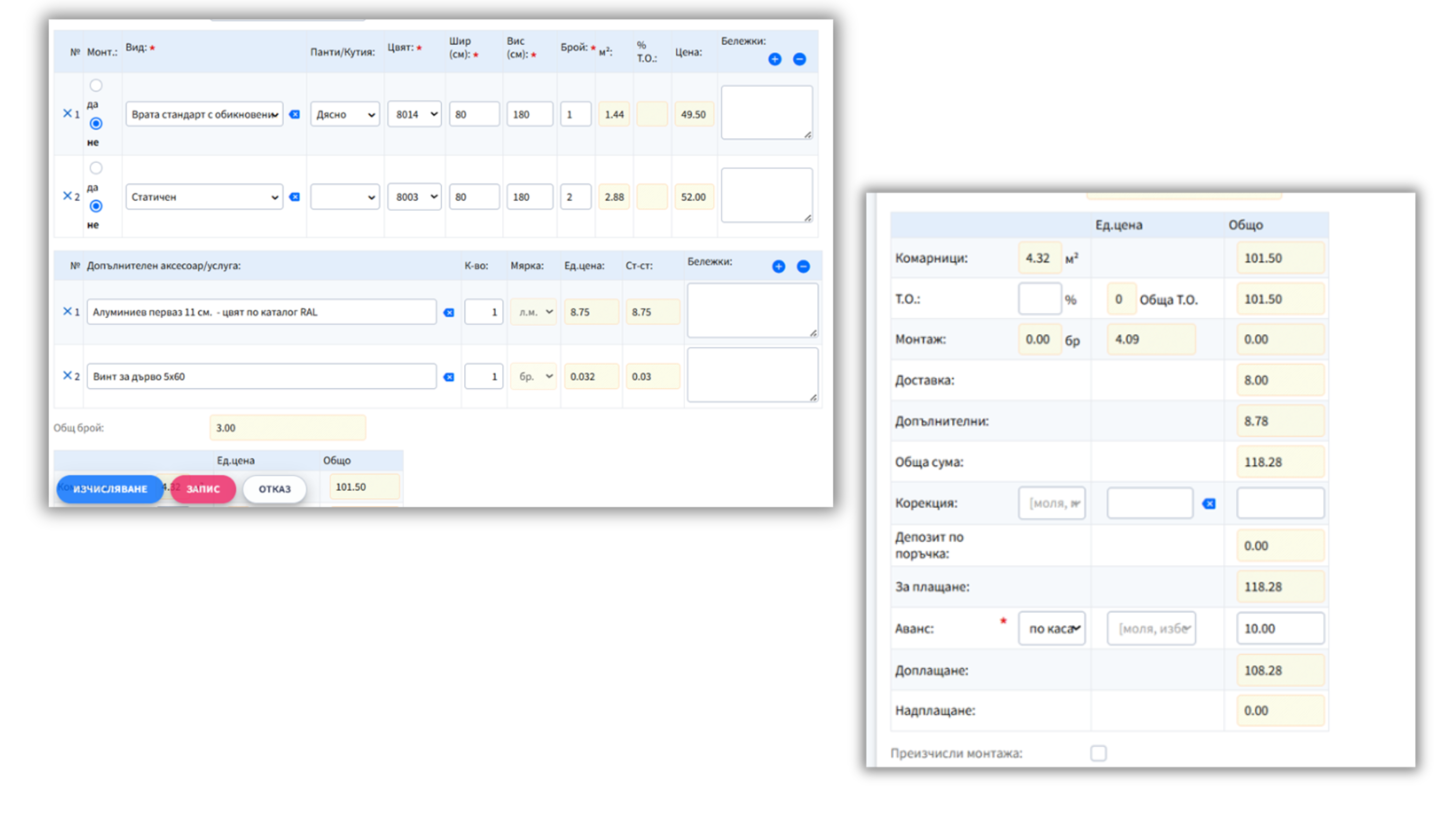This screenshot has width=1456, height=819.
Task: Click the 'Доставка' value 8.00
Action: click(x=1280, y=381)
